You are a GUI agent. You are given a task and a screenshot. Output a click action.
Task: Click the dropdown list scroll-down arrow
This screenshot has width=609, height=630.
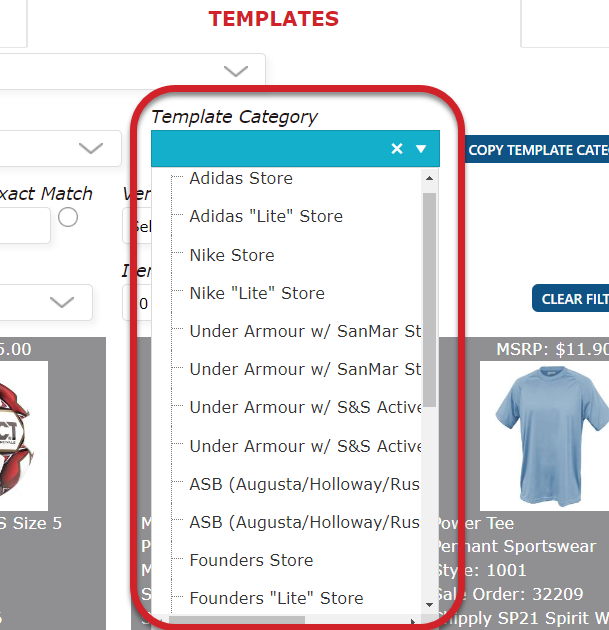coord(429,605)
